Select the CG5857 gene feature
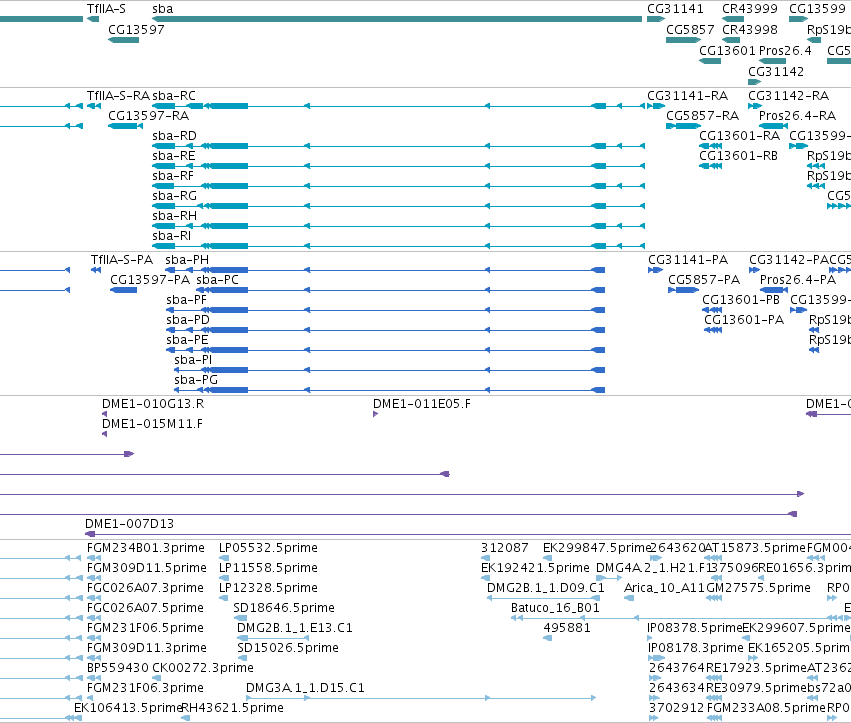Image resolution: width=851 pixels, height=723 pixels. pyautogui.click(x=683, y=40)
